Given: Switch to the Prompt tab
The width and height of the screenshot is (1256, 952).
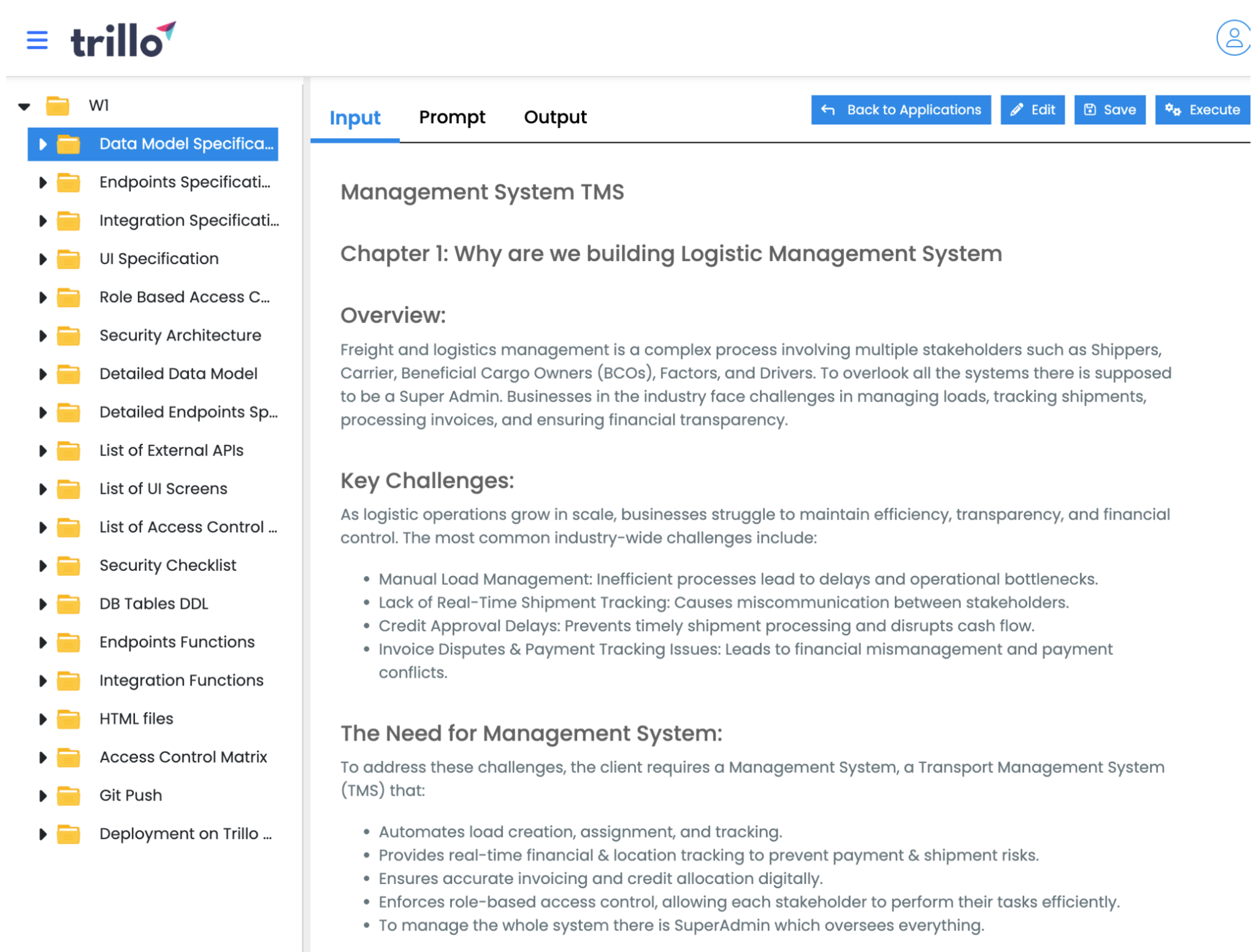Looking at the screenshot, I should coord(451,117).
